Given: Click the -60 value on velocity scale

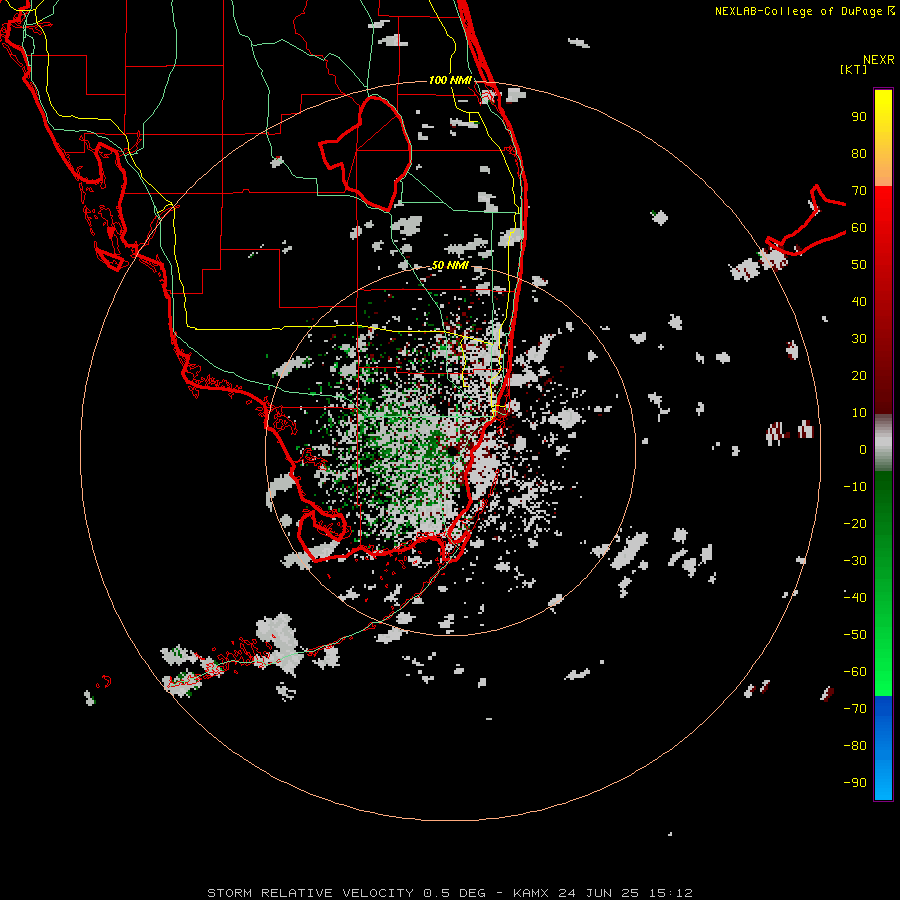Looking at the screenshot, I should tap(855, 672).
